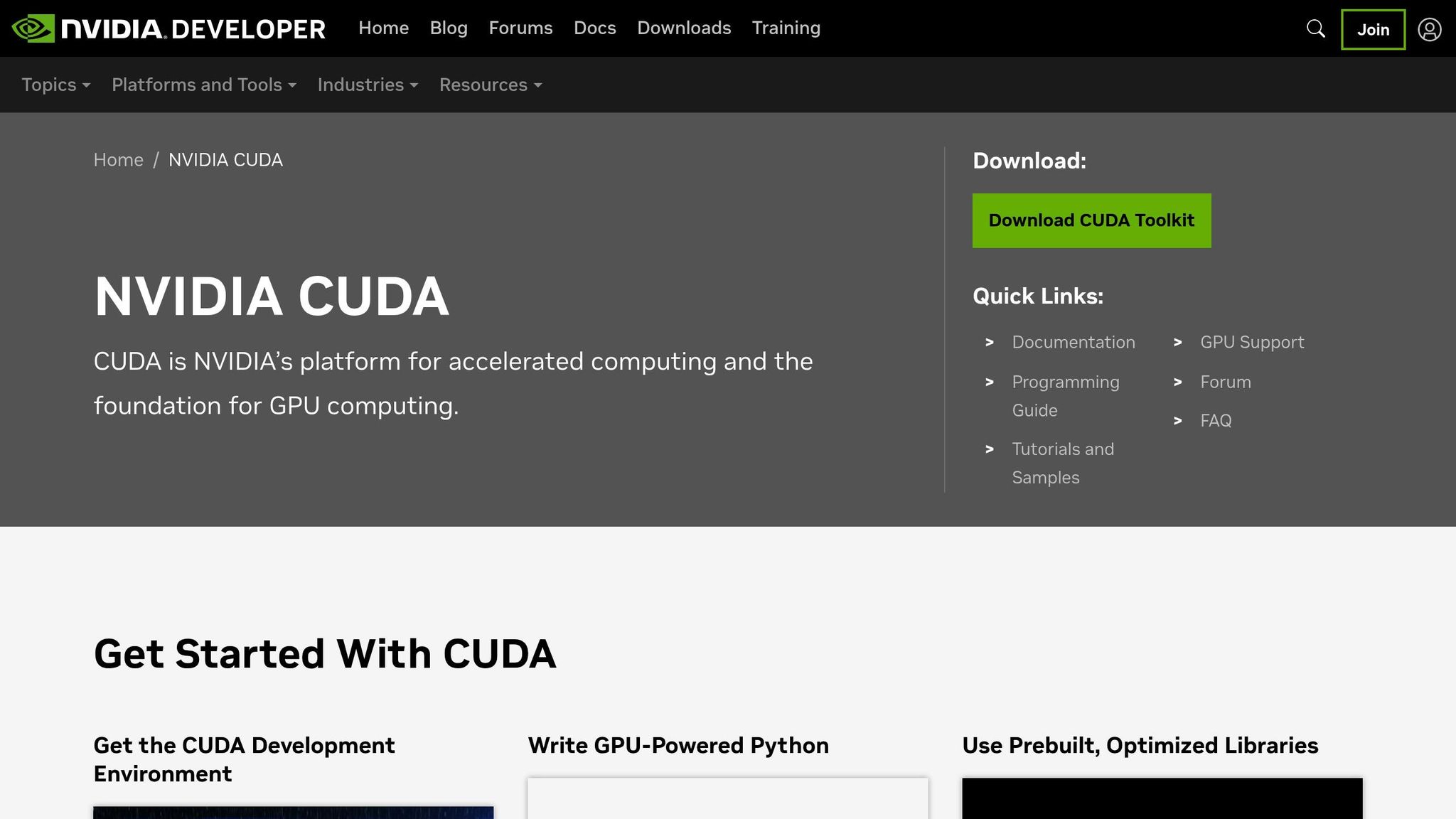Click the arrow next to FAQ

tap(1179, 420)
